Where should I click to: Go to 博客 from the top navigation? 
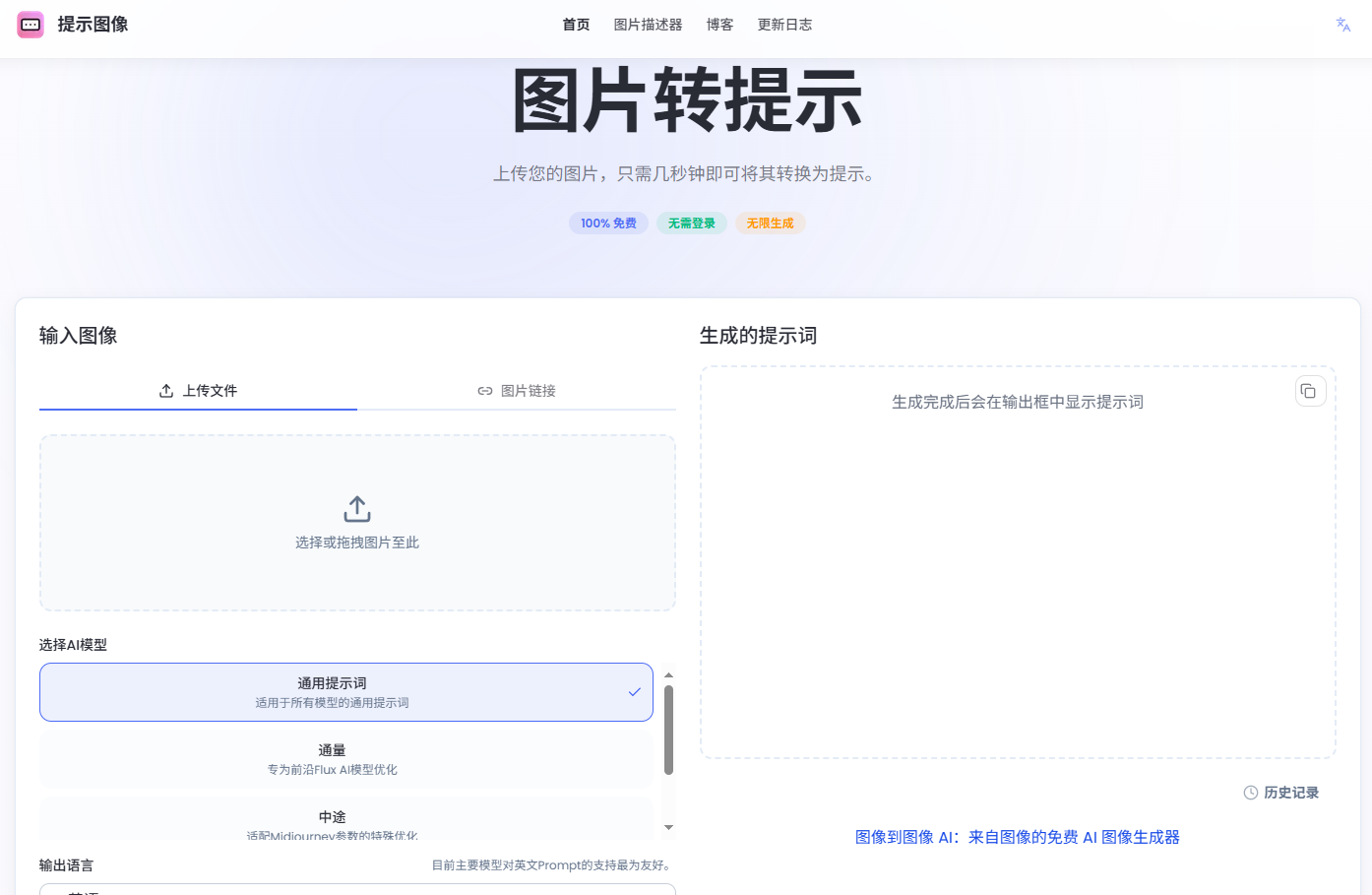[x=719, y=24]
